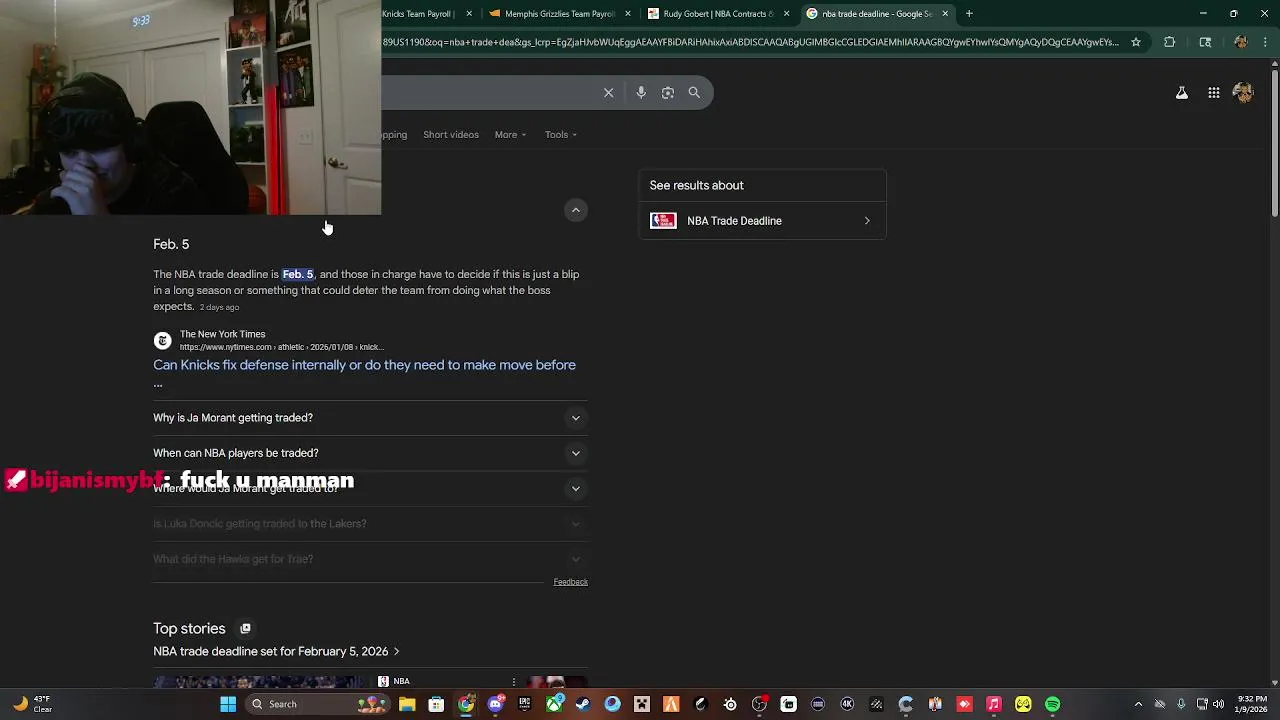Open Steam from the taskbar
Image resolution: width=1280 pixels, height=720 pixels.
(583, 704)
